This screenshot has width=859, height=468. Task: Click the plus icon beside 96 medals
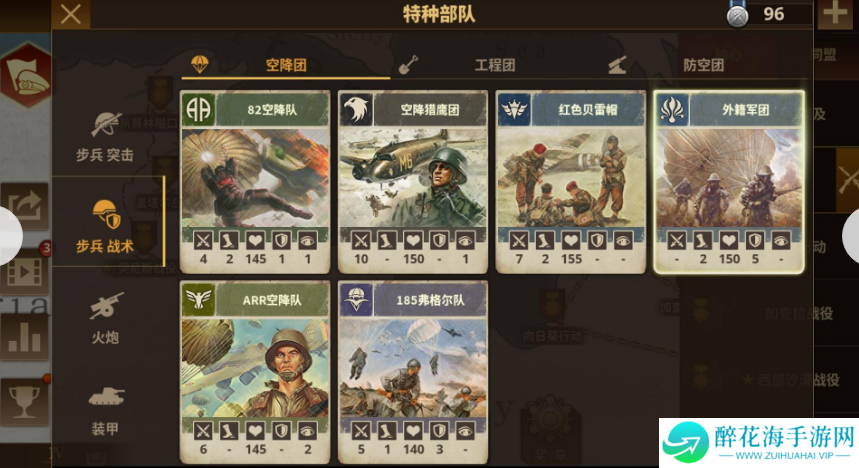coord(835,14)
